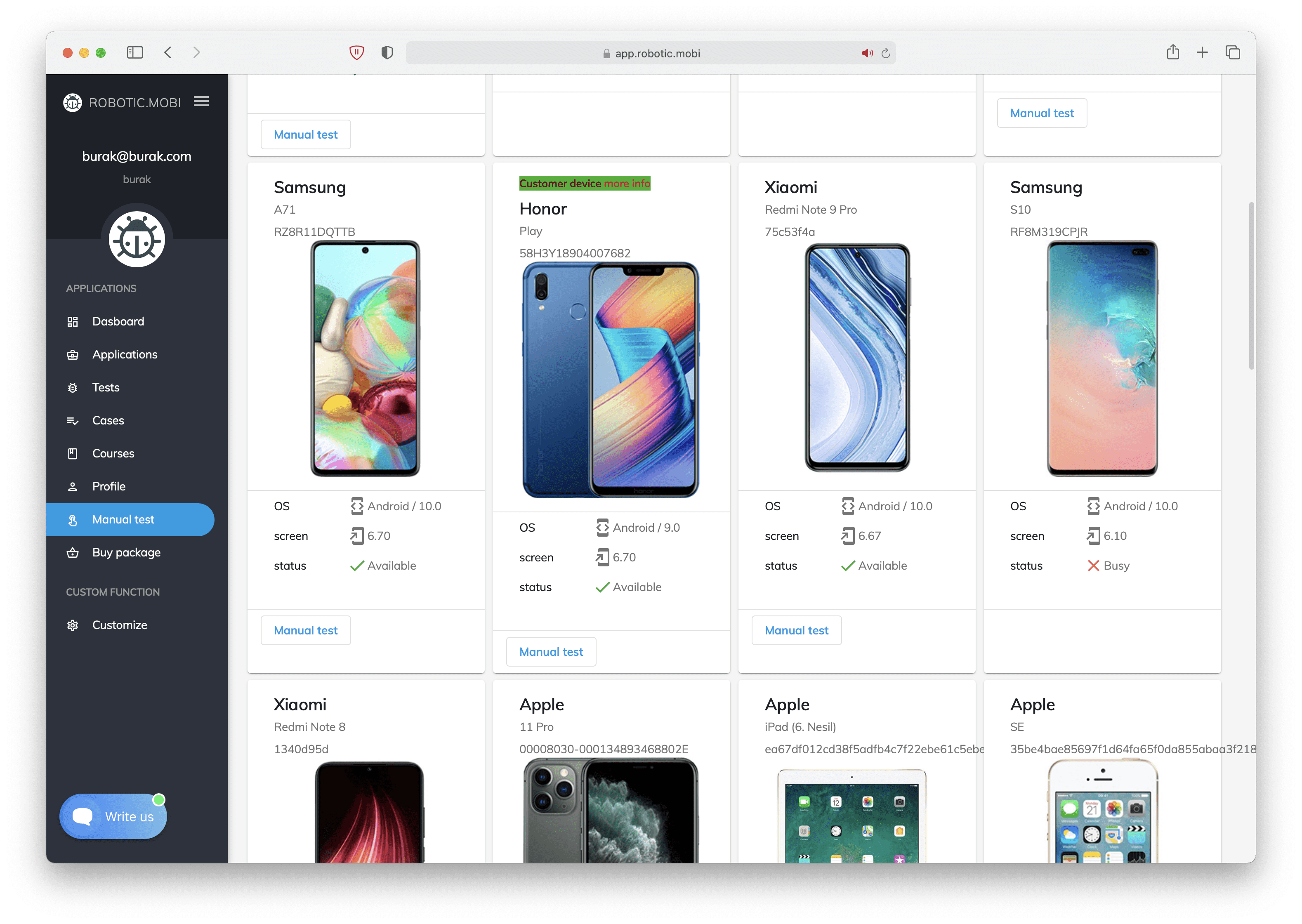Click serial number RZ8R11DQTTB
Screen dimensions: 1302x924
tap(314, 231)
